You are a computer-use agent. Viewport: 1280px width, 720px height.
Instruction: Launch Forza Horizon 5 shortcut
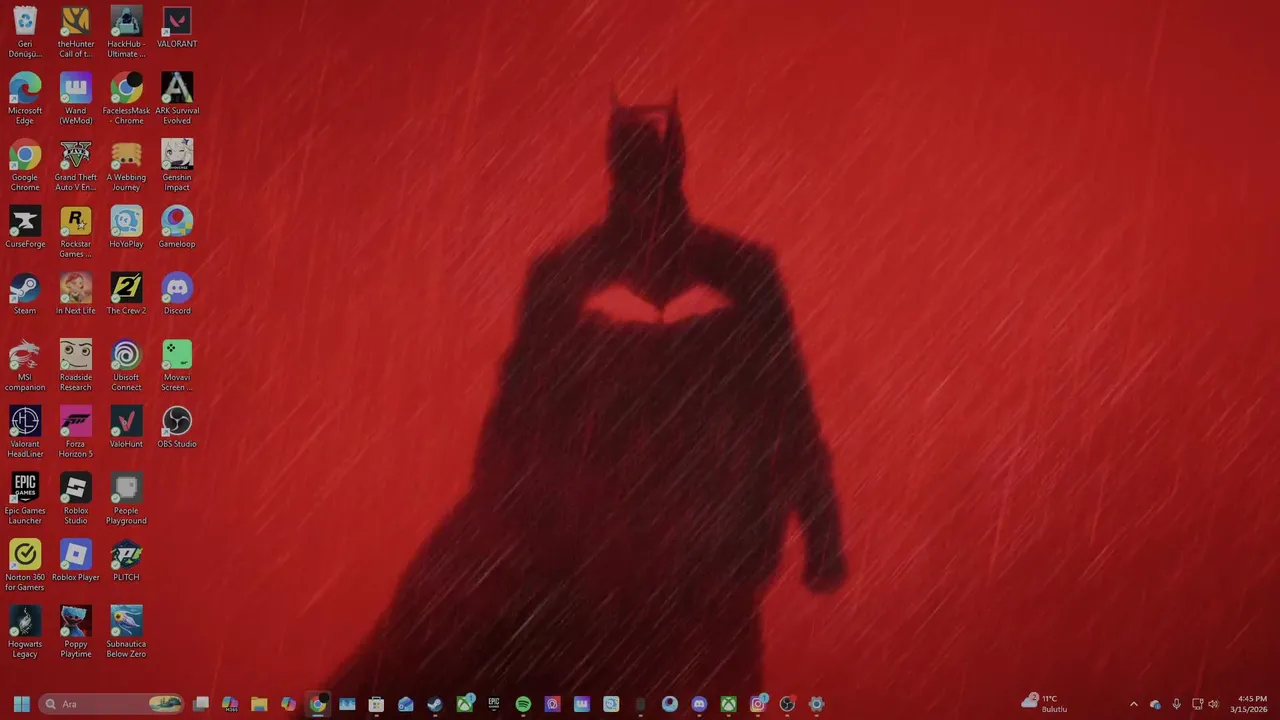pos(76,433)
